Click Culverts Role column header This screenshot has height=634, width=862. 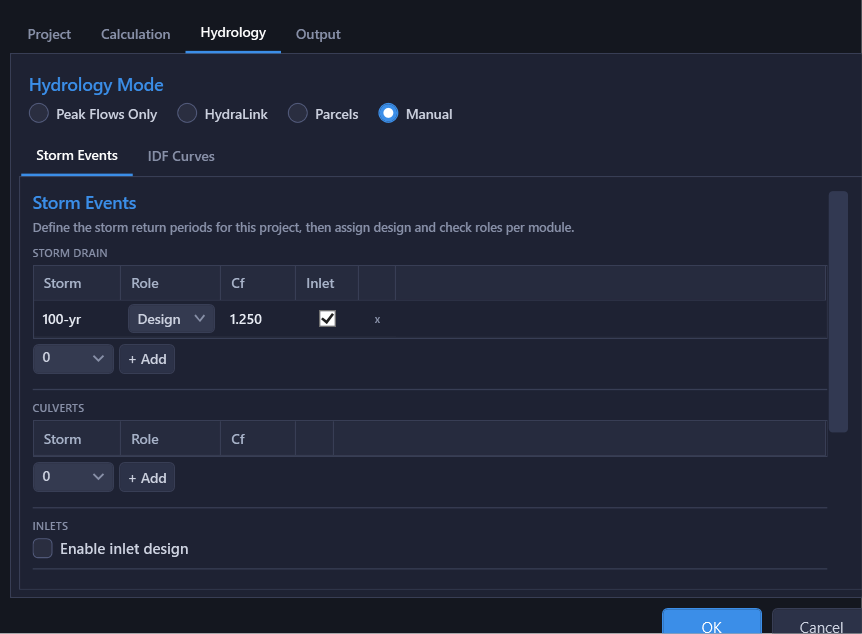click(x=170, y=439)
